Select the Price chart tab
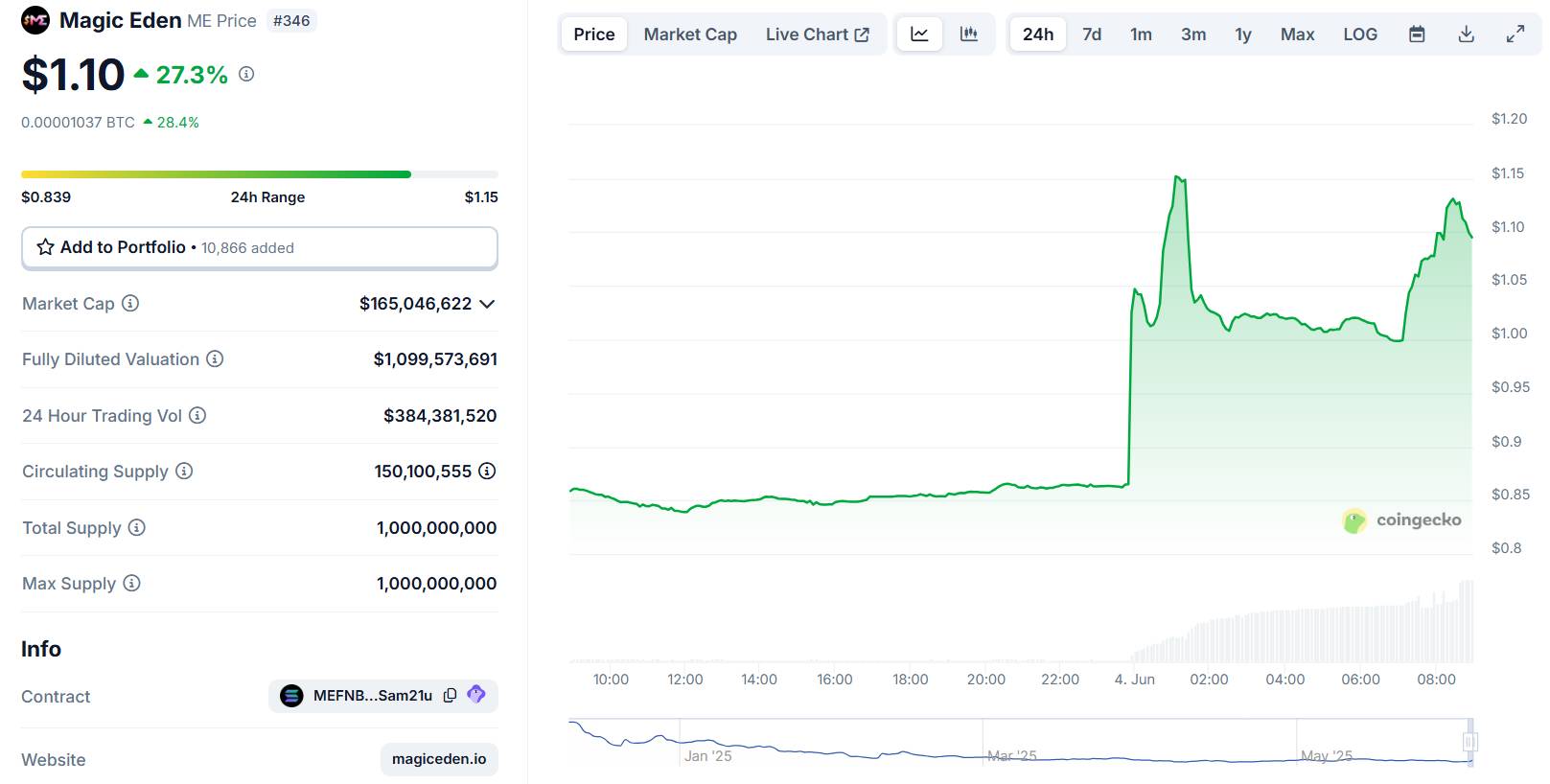 pyautogui.click(x=594, y=35)
